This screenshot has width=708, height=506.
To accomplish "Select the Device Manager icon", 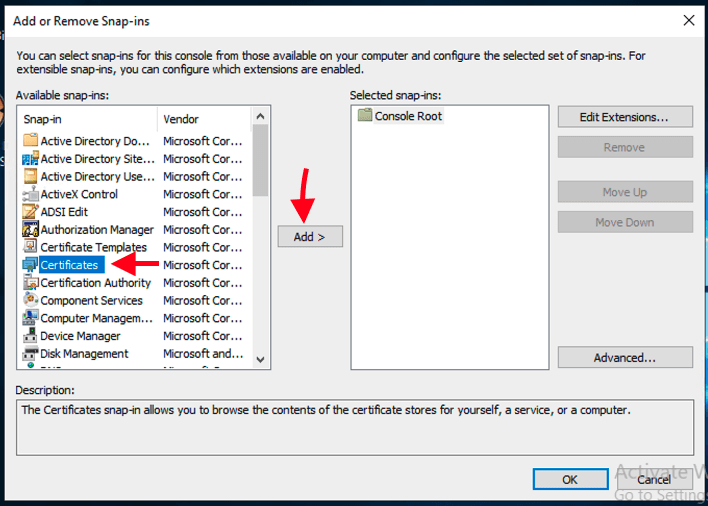I will point(30,336).
